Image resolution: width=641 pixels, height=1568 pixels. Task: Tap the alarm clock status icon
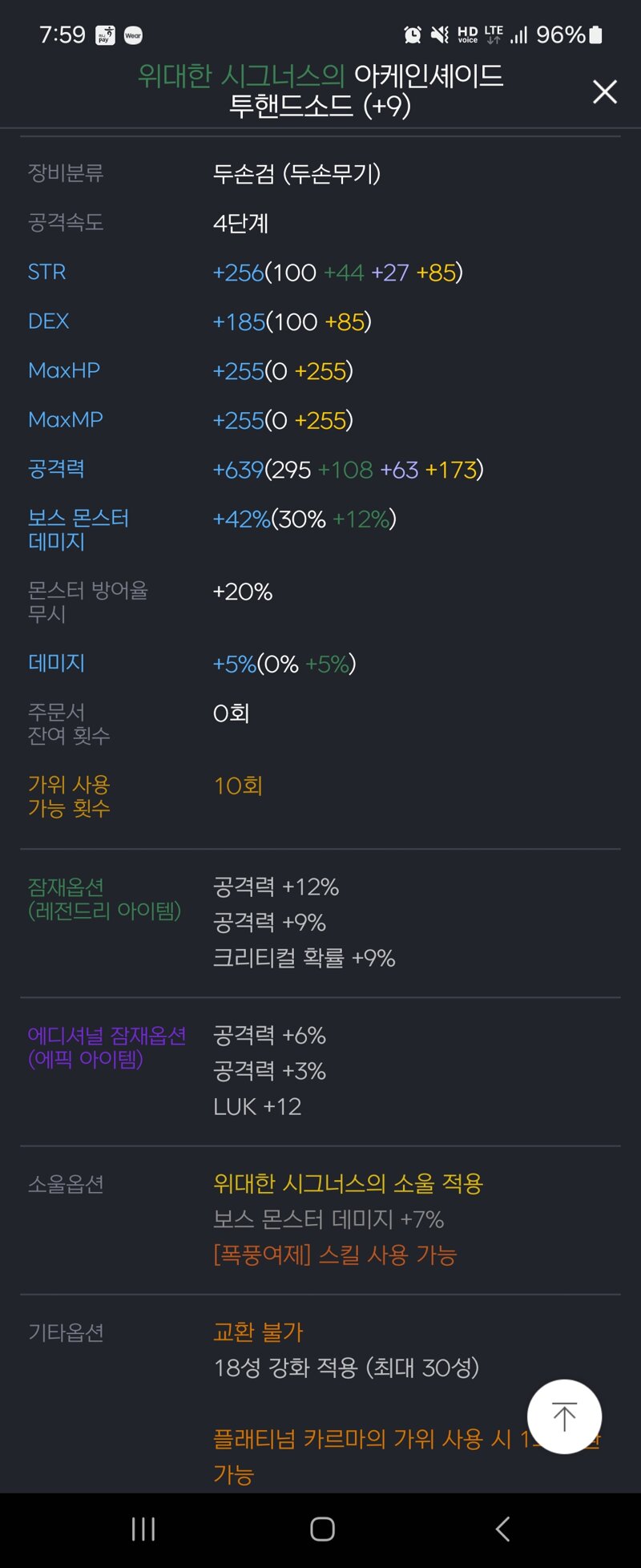click(413, 34)
